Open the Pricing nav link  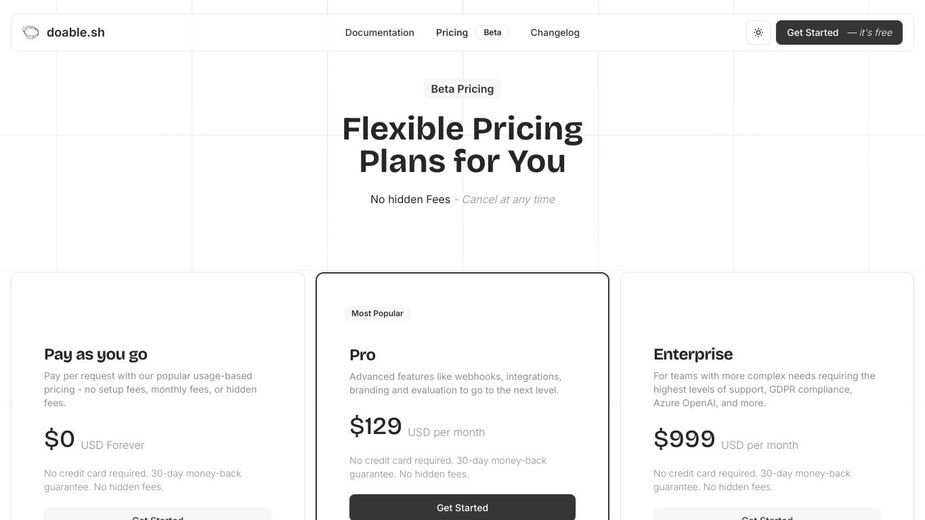click(452, 32)
